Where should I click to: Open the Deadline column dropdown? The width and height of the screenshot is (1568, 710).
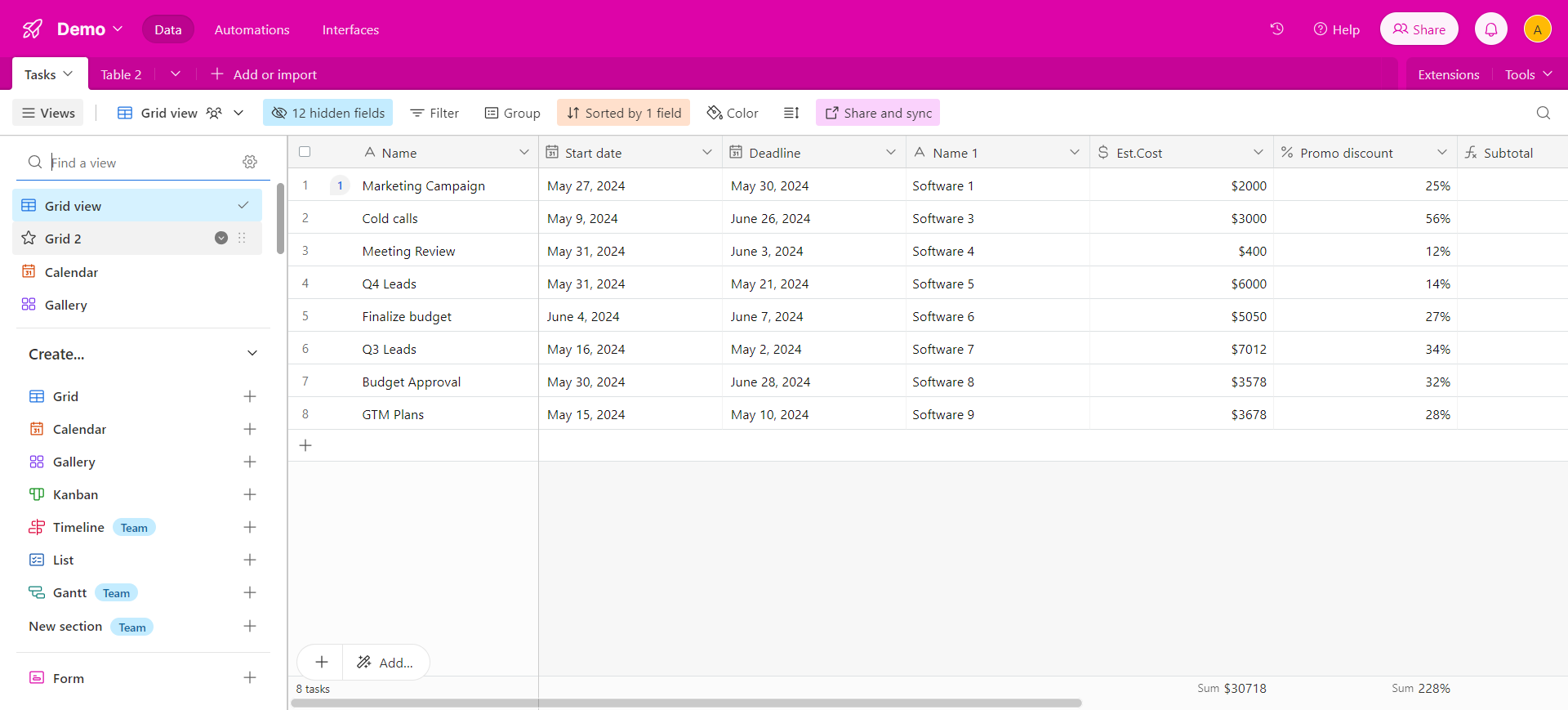click(891, 153)
